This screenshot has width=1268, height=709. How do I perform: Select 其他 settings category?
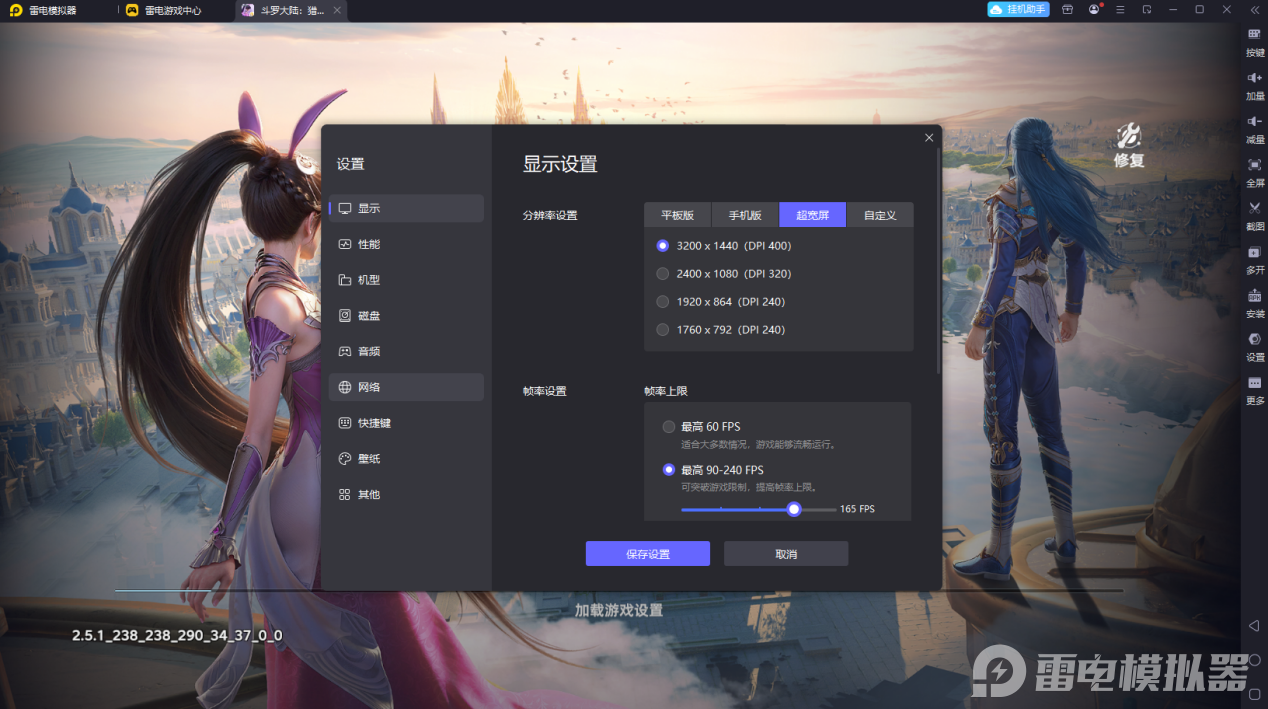coord(406,494)
